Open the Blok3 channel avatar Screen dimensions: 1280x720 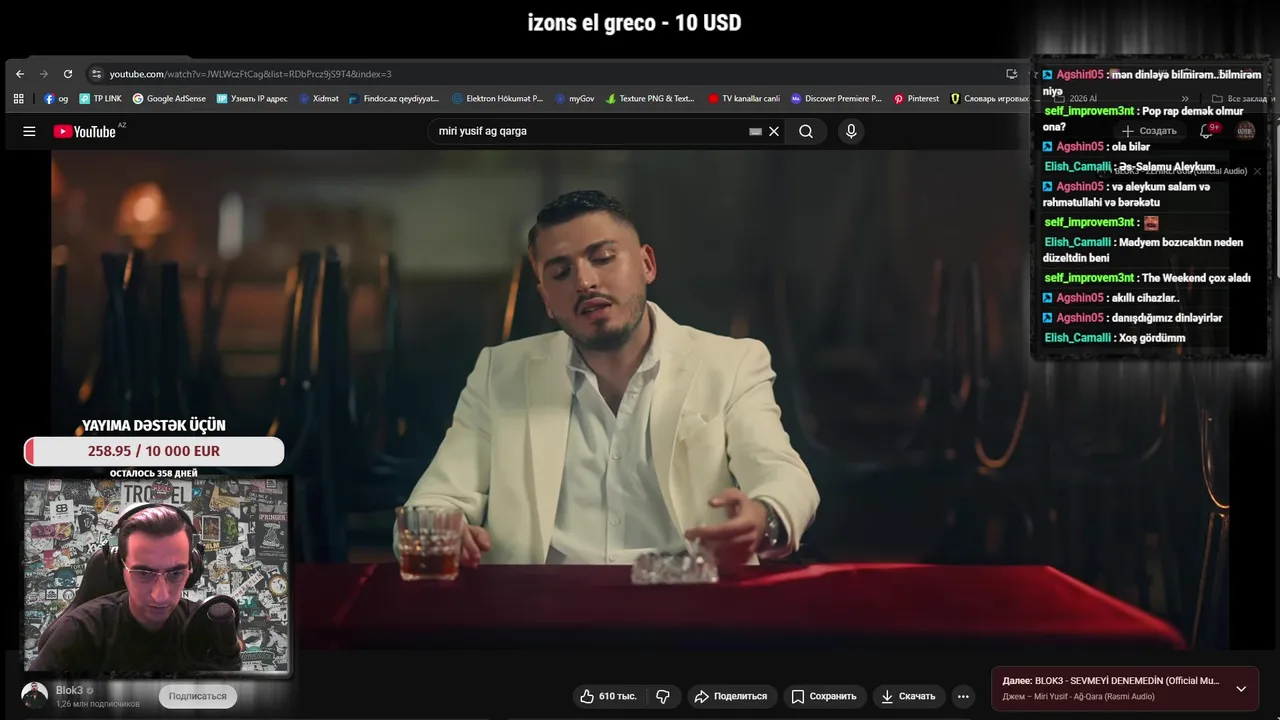tap(34, 695)
